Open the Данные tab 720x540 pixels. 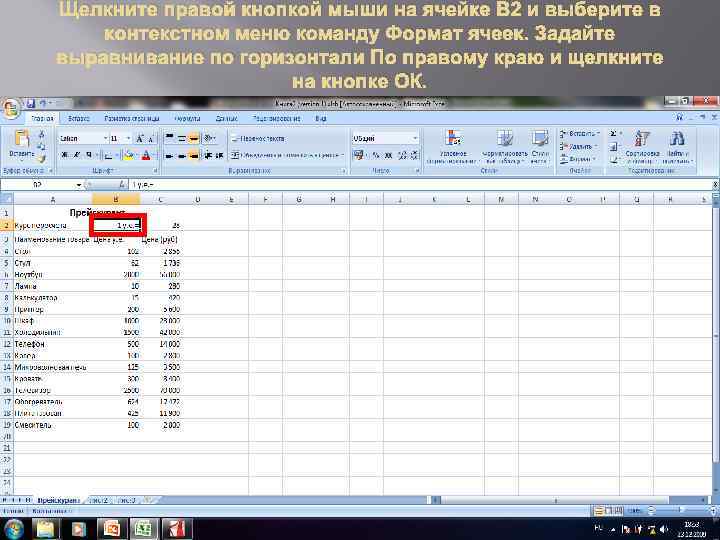pyautogui.click(x=226, y=118)
